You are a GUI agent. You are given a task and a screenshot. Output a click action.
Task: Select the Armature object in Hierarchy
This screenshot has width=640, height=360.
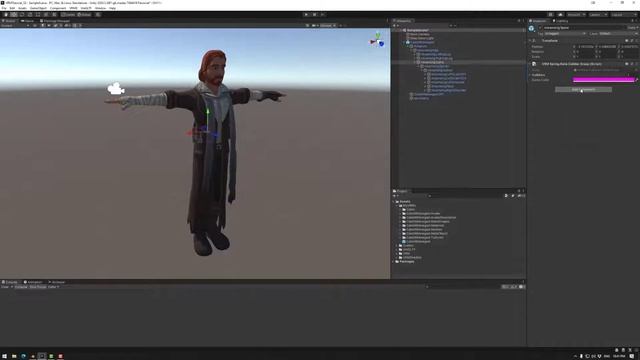(420, 46)
